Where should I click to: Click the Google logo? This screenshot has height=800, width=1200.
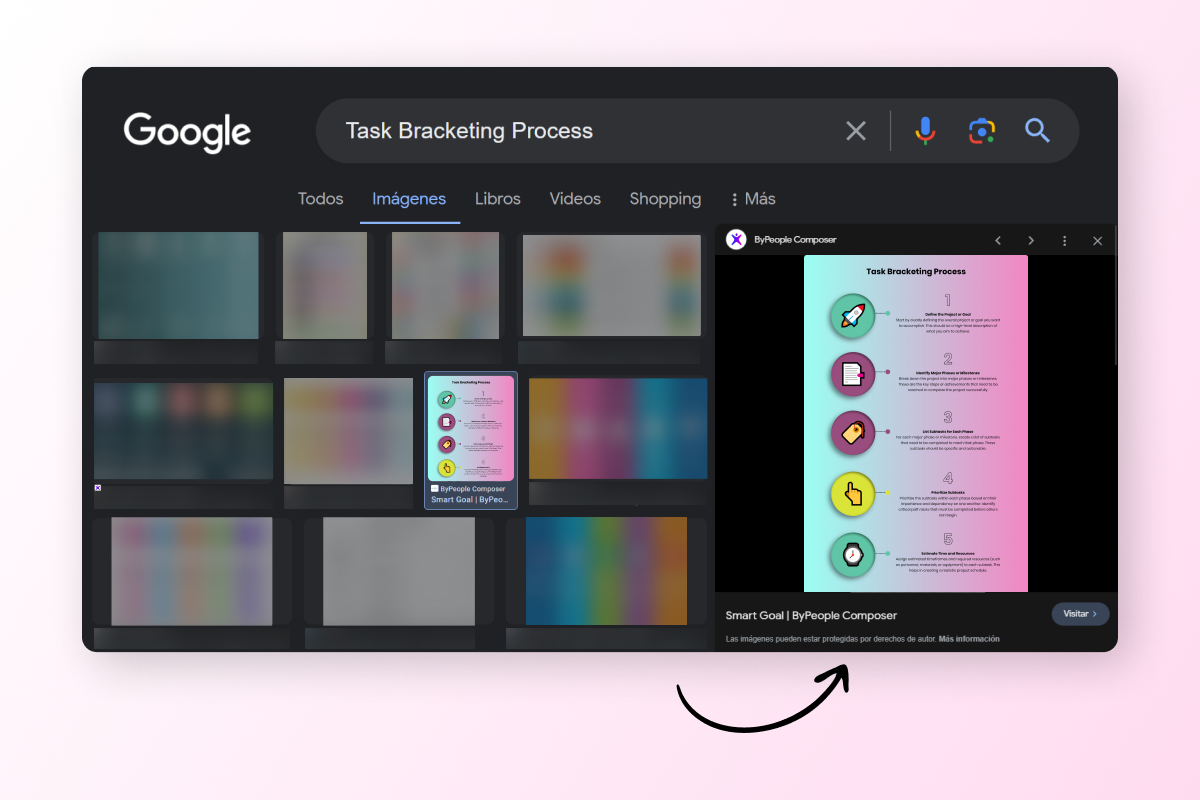187,131
